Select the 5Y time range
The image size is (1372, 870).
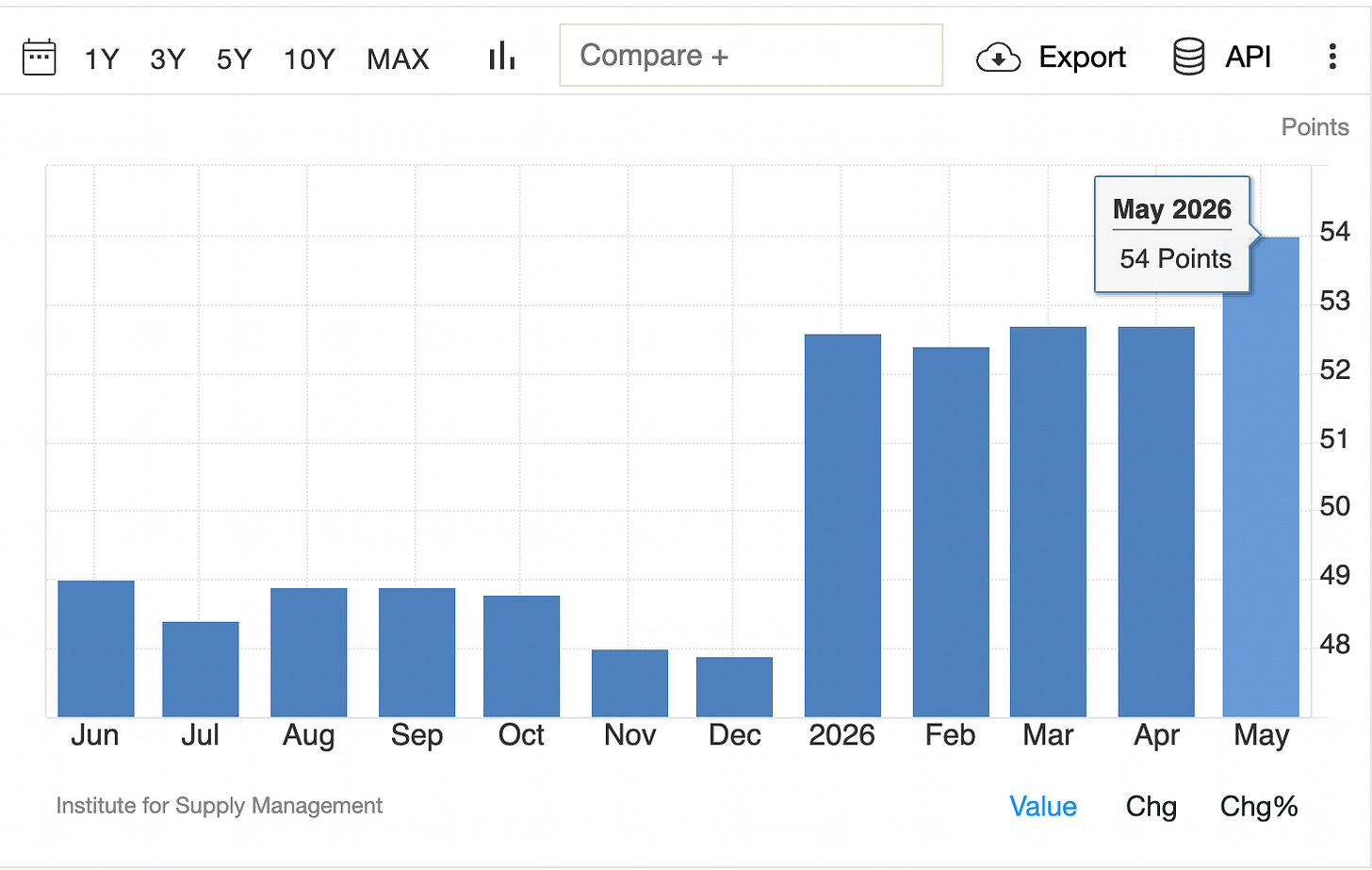pos(235,59)
